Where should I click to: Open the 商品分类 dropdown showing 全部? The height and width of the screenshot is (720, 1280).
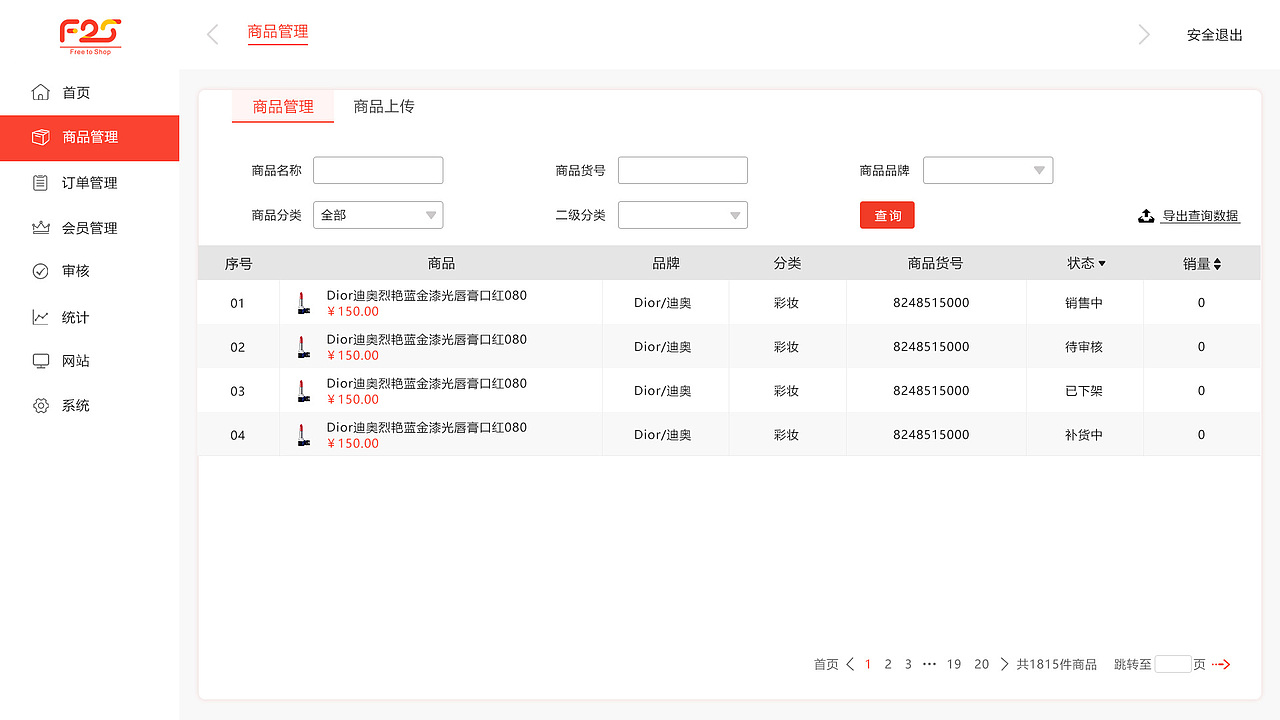click(x=378, y=215)
